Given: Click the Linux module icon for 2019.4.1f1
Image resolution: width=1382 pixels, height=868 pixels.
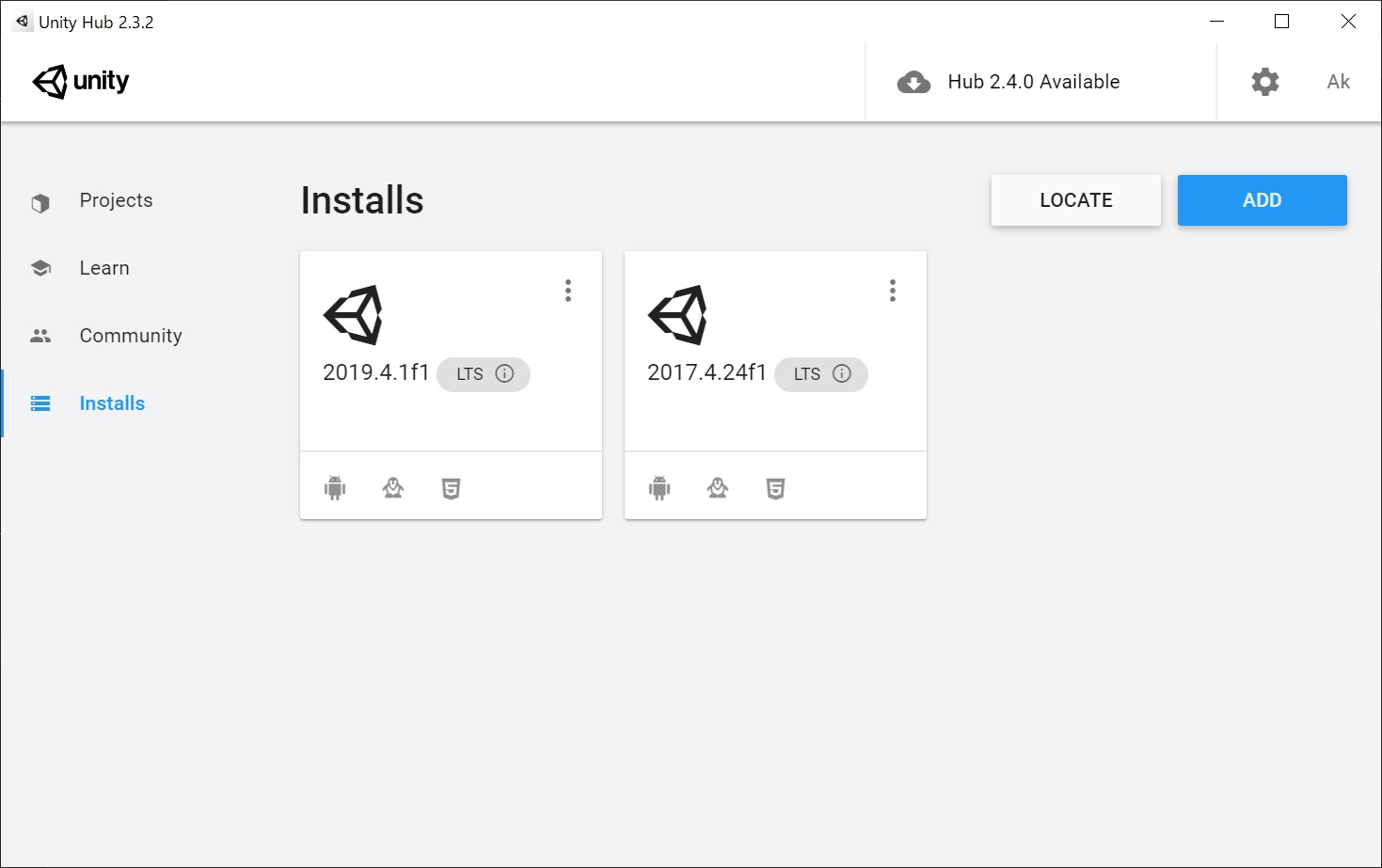Looking at the screenshot, I should click(x=393, y=487).
